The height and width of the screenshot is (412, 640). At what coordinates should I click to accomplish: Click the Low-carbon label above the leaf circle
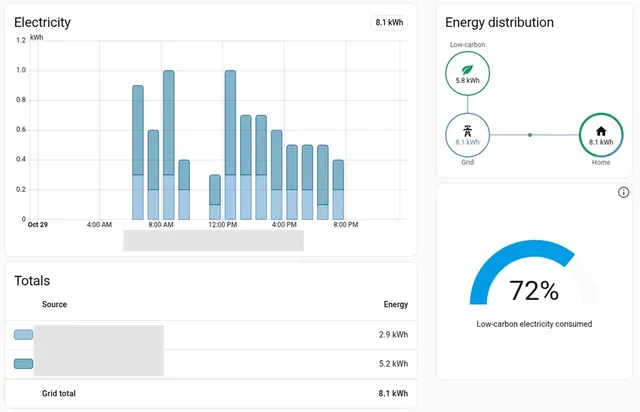click(467, 45)
